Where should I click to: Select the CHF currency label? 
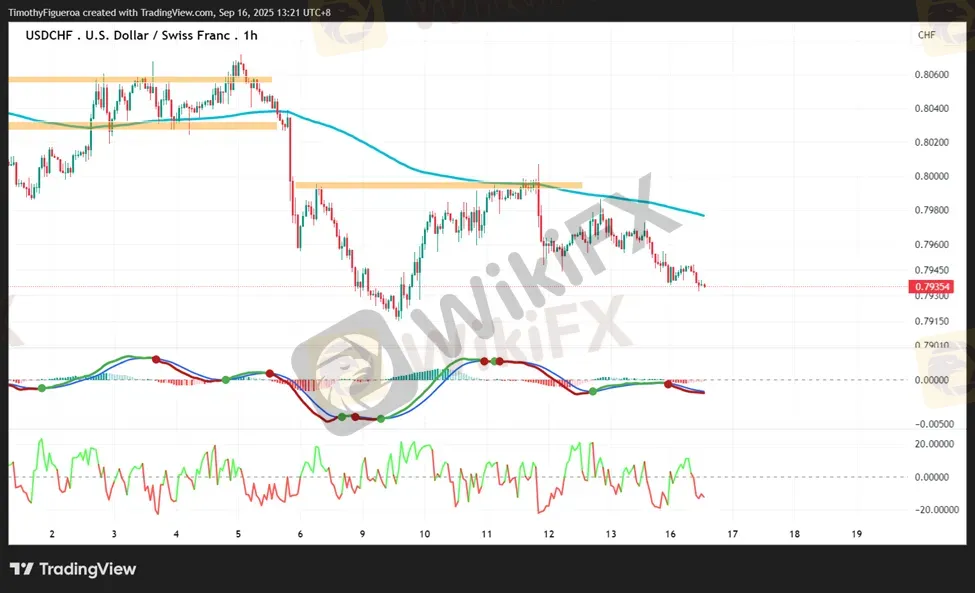[926, 35]
